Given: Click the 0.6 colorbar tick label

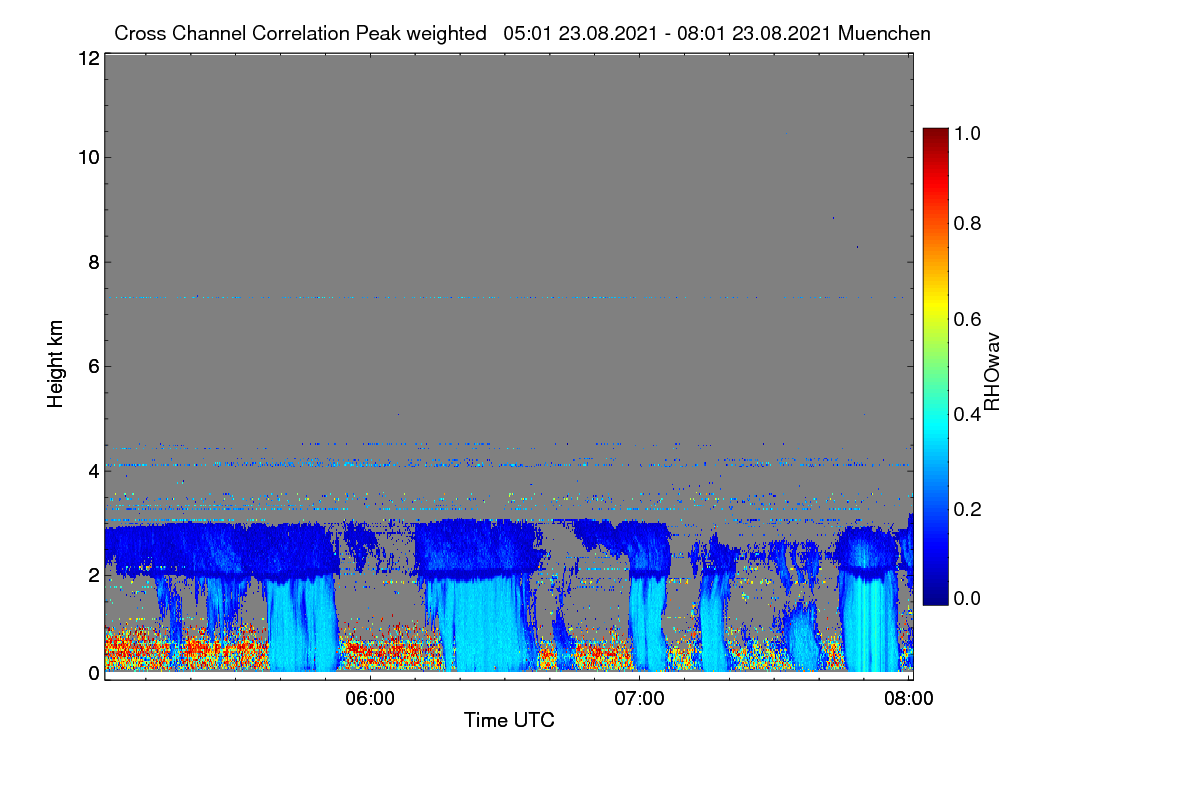Looking at the screenshot, I should 965,318.
